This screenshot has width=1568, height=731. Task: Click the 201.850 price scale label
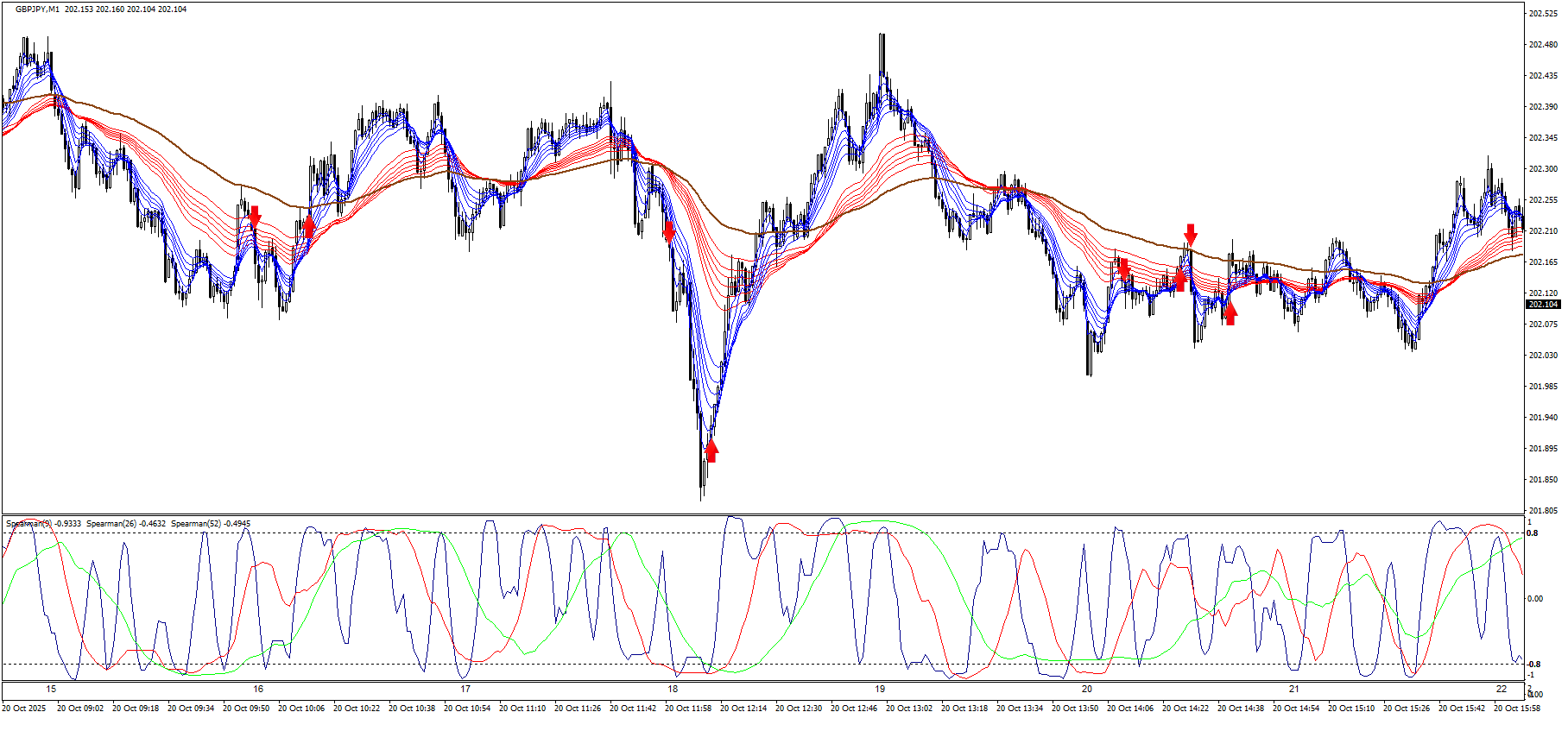(1543, 480)
